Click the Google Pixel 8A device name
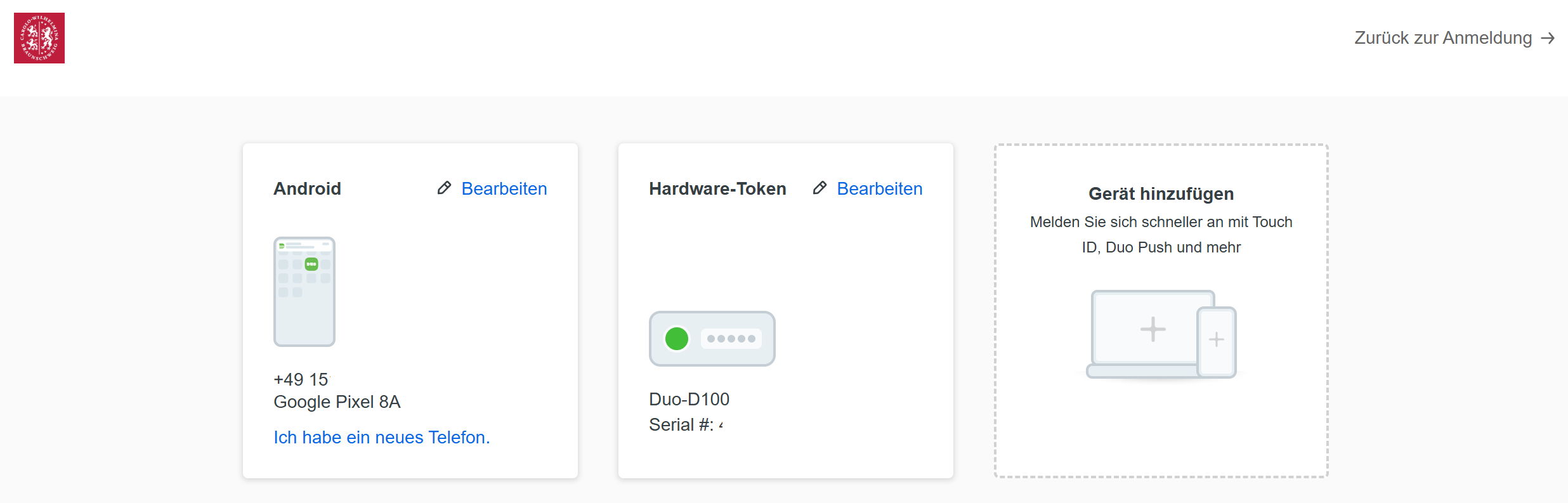The width and height of the screenshot is (1568, 503). click(x=337, y=402)
